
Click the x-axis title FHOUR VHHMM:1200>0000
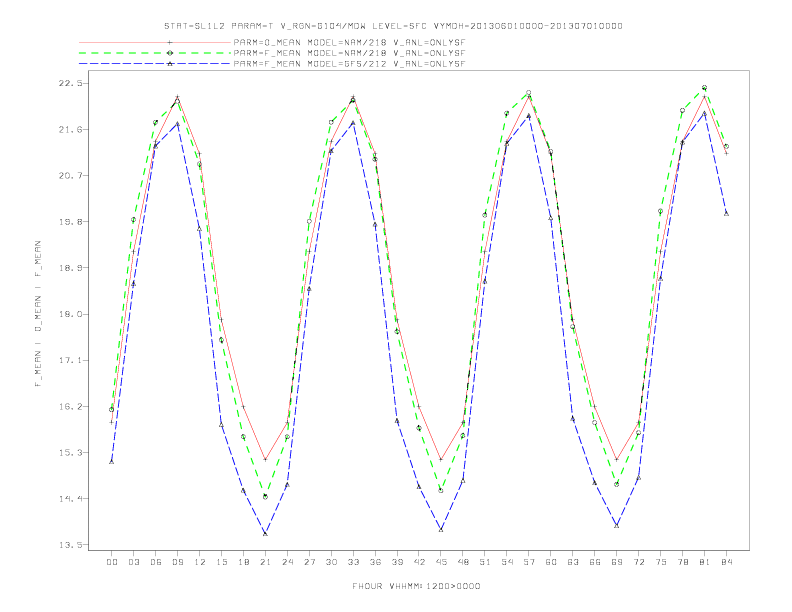416,586
